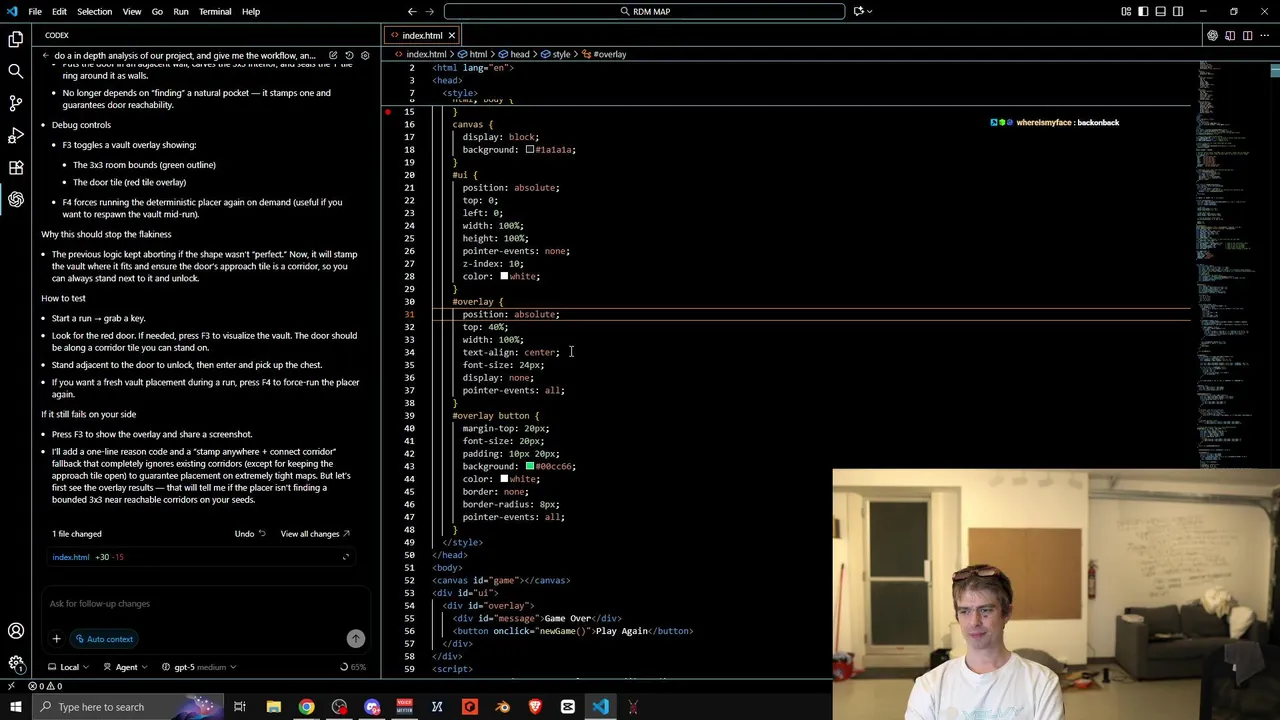This screenshot has width=1280, height=720.
Task: Open the Go menu
Action: 157,11
